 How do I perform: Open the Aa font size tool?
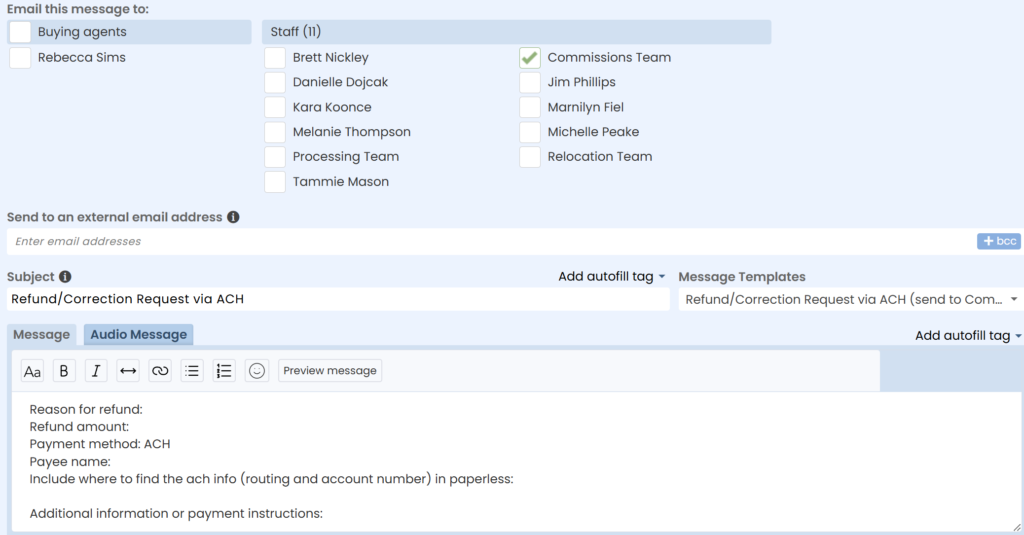tap(32, 371)
